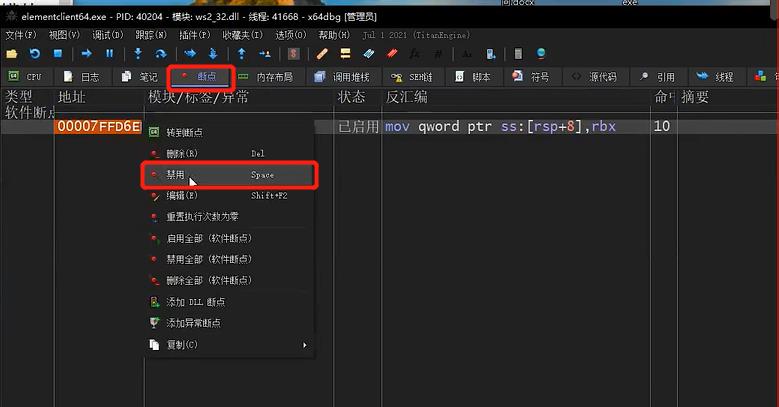The image size is (779, 407).
Task: Click the open file folder icon
Action: click(12, 53)
